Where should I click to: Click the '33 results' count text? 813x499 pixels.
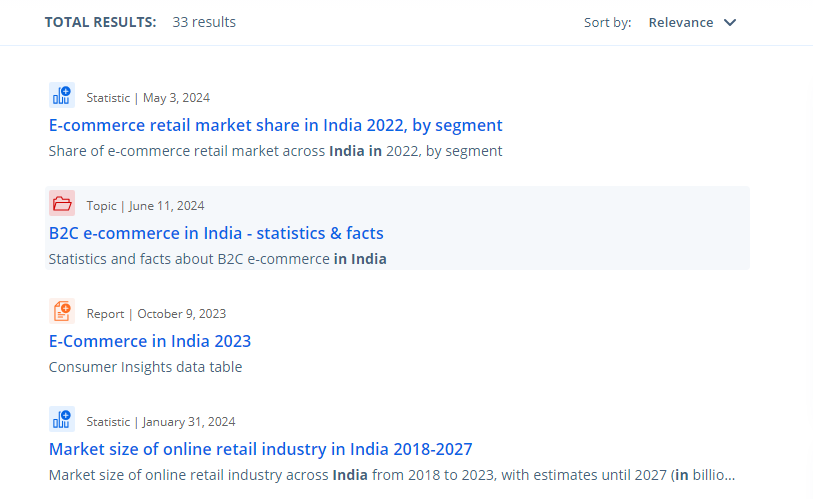[x=204, y=22]
